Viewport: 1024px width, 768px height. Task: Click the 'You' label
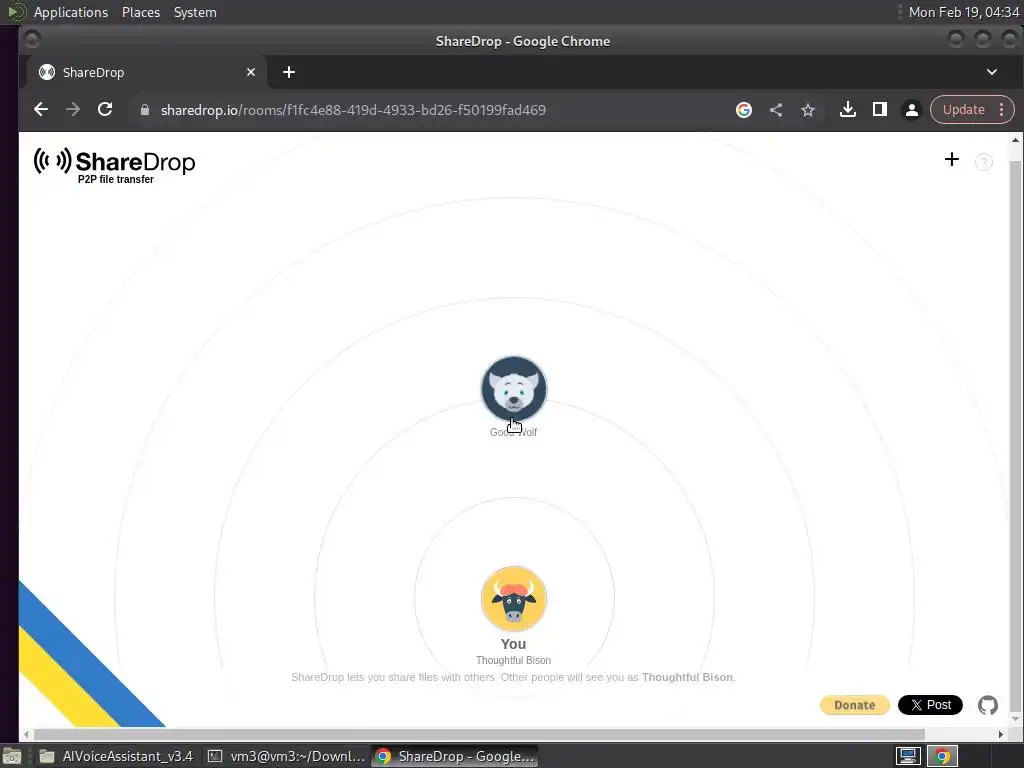[x=513, y=644]
